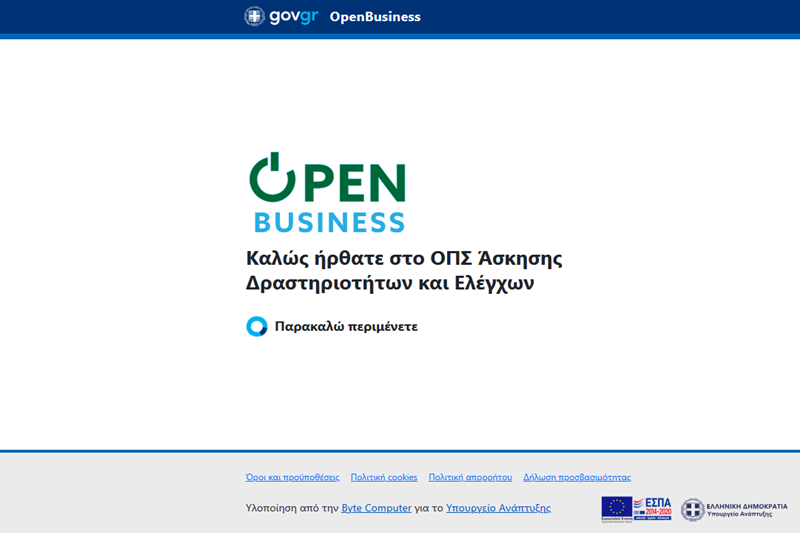
Task: Open the OpenBusiness header title
Action: [x=375, y=17]
